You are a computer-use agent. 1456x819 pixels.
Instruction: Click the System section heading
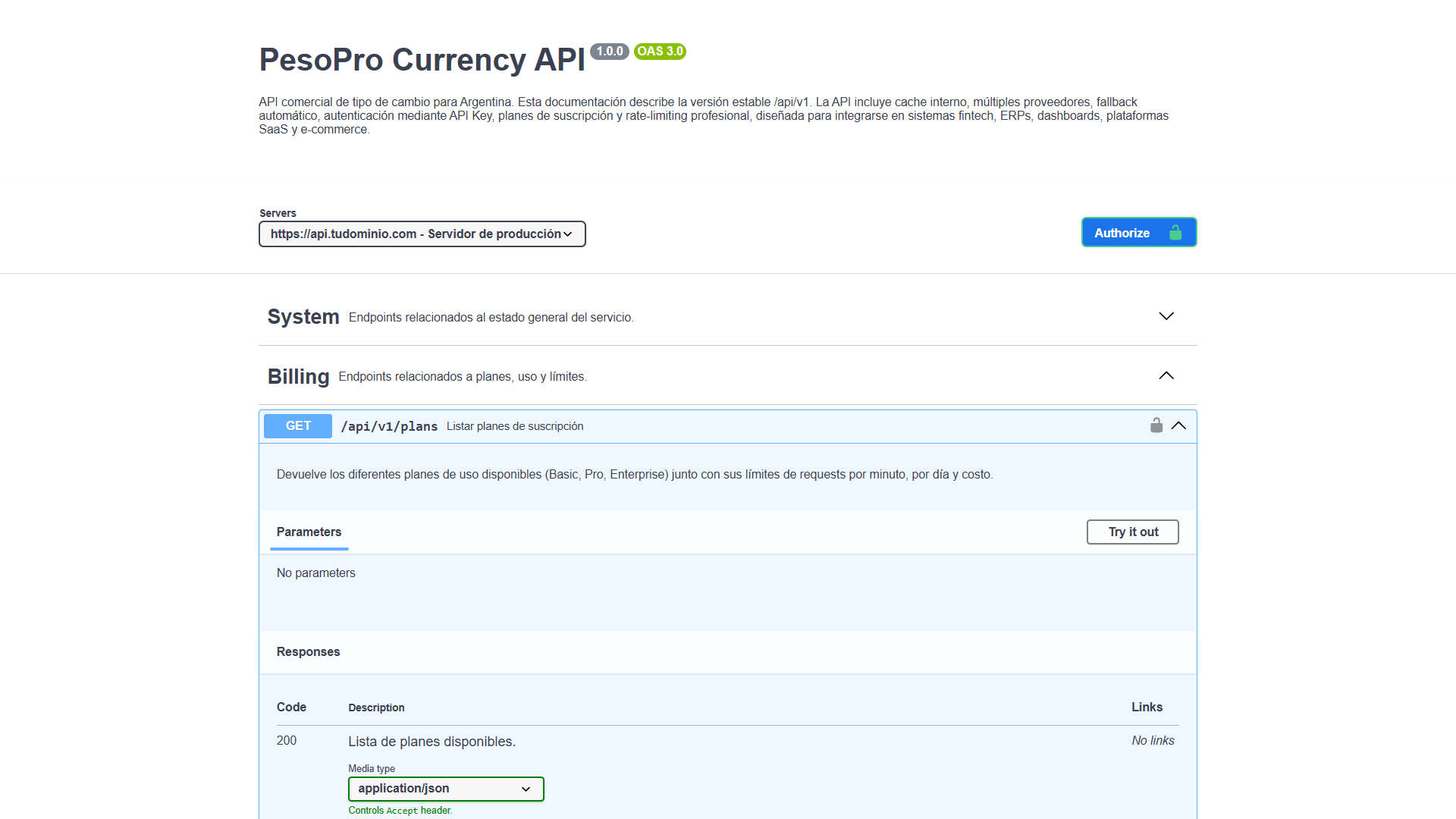click(x=303, y=317)
